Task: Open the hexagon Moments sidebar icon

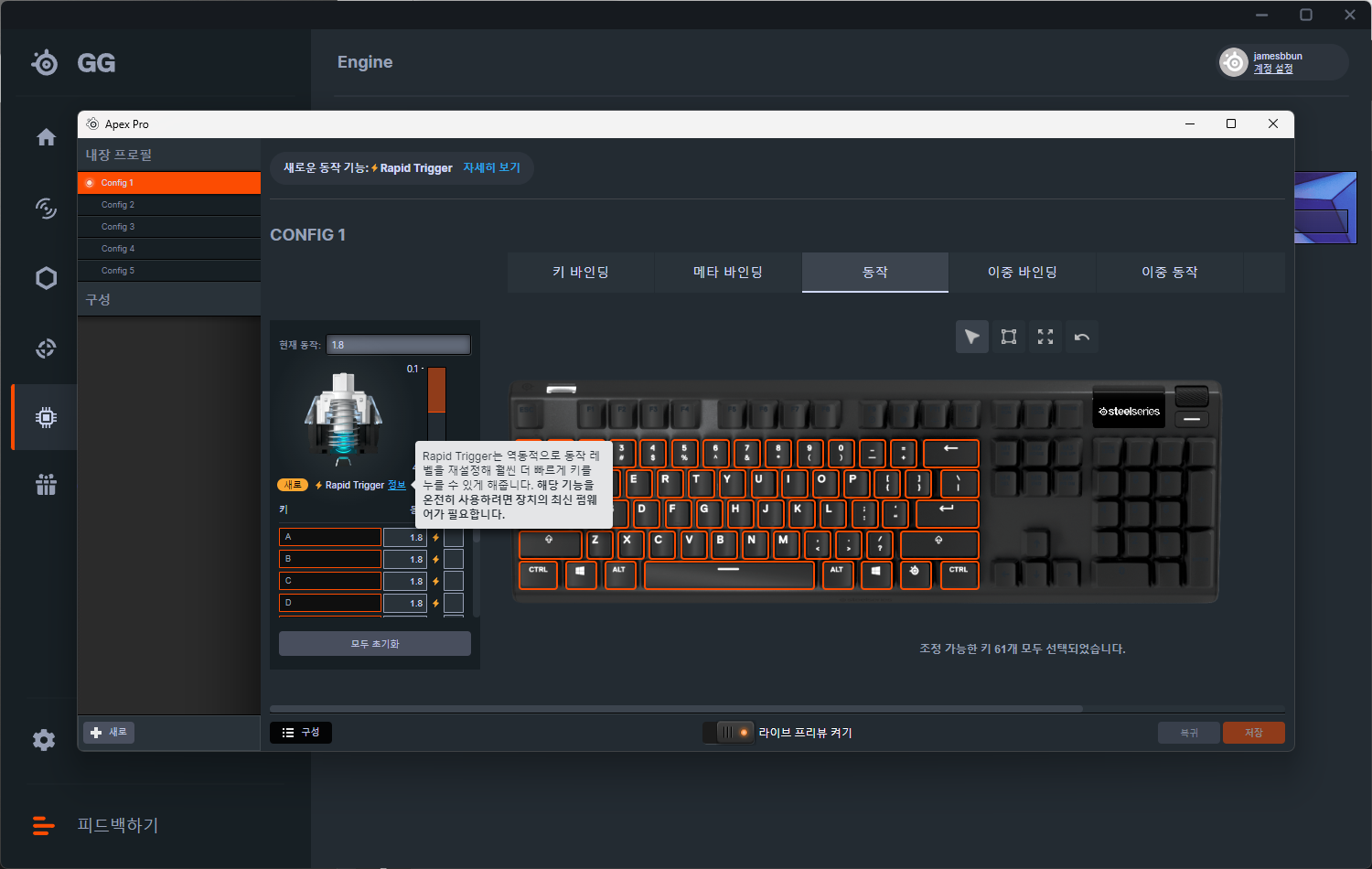Action: 46,278
